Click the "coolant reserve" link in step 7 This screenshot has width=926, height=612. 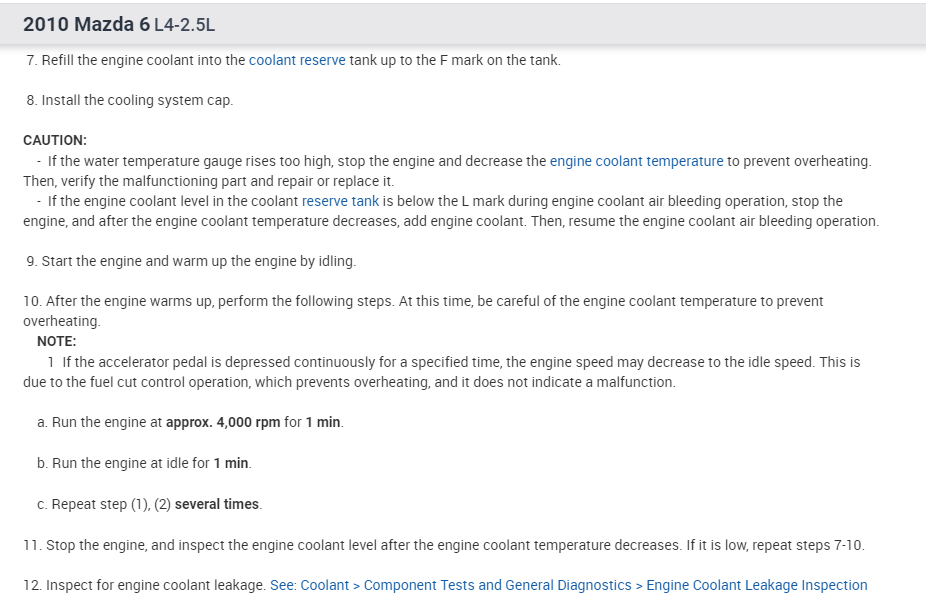point(297,60)
